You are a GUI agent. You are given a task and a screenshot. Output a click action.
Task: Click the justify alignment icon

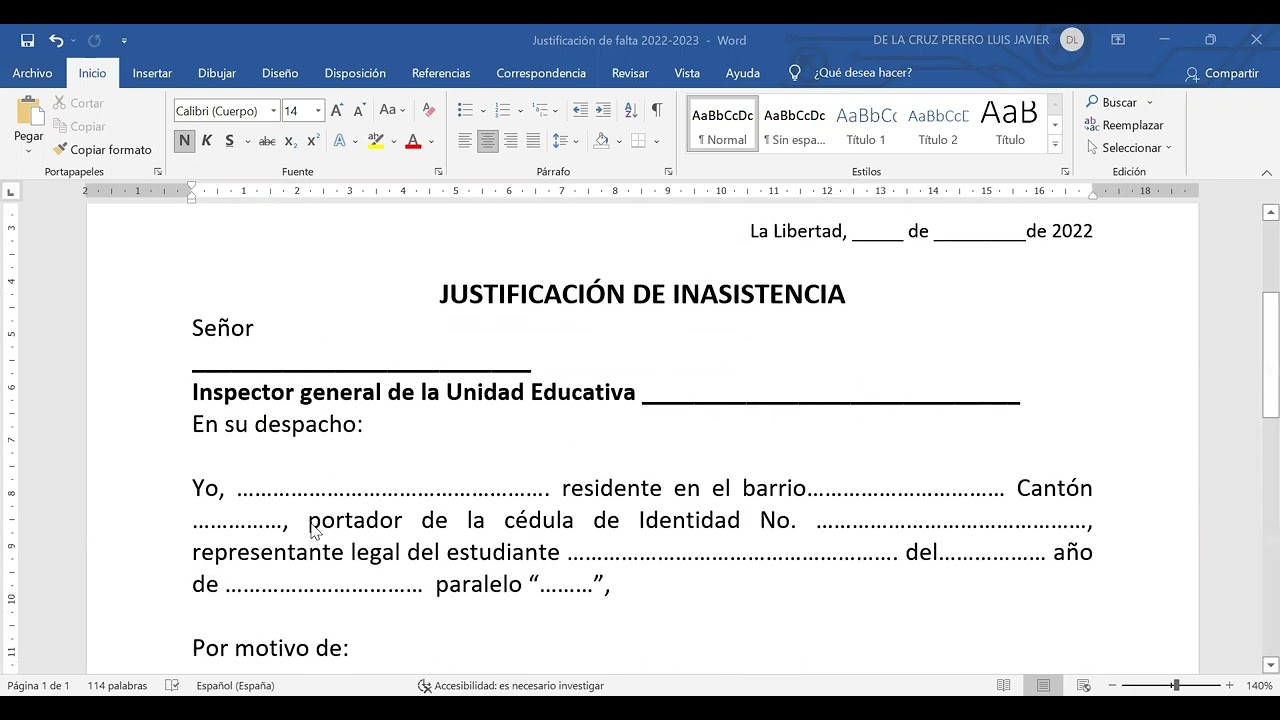click(x=533, y=140)
